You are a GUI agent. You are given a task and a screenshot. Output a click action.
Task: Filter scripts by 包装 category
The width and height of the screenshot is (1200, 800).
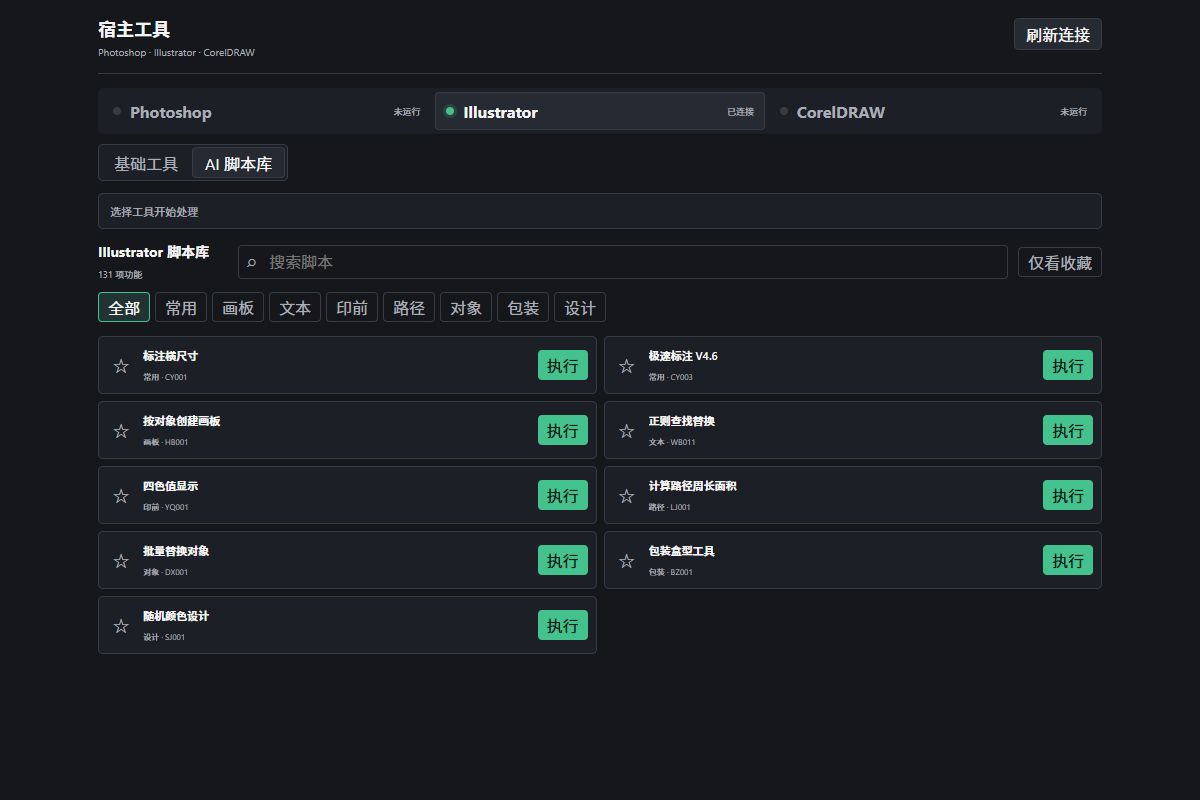coord(523,307)
